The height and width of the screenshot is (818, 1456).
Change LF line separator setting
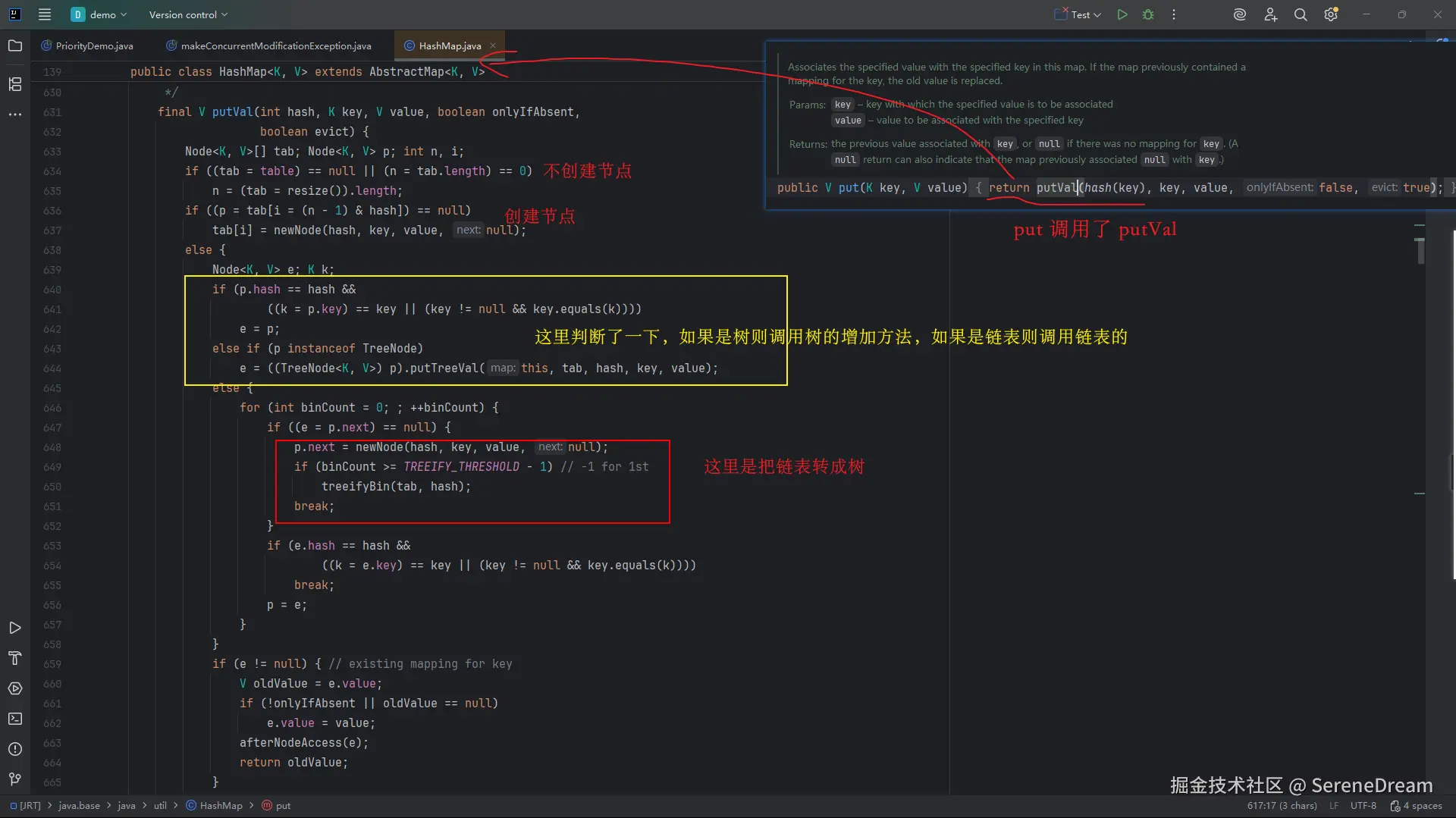(x=1334, y=806)
